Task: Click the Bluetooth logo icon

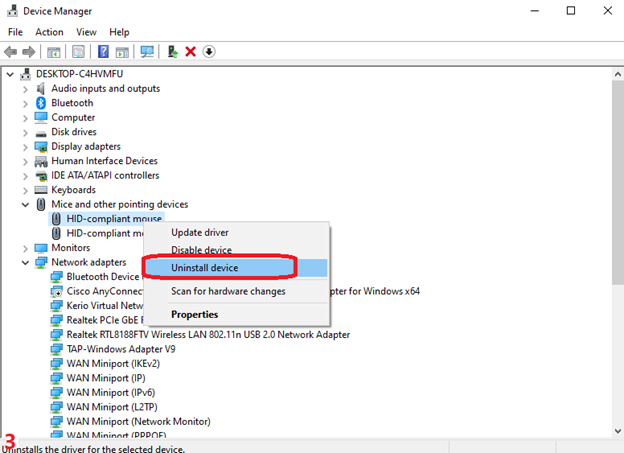Action: [41, 103]
